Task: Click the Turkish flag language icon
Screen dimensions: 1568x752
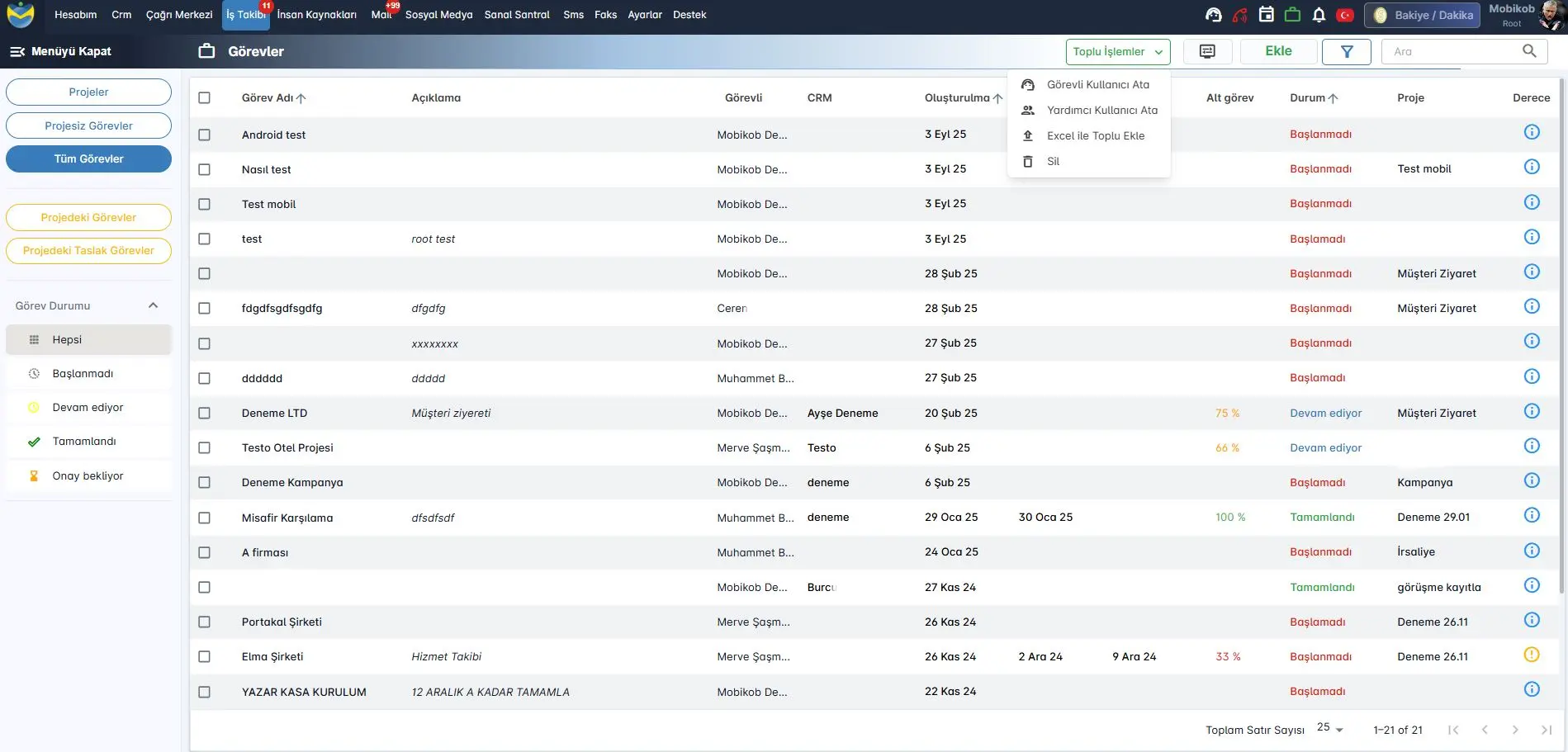Action: [x=1345, y=15]
